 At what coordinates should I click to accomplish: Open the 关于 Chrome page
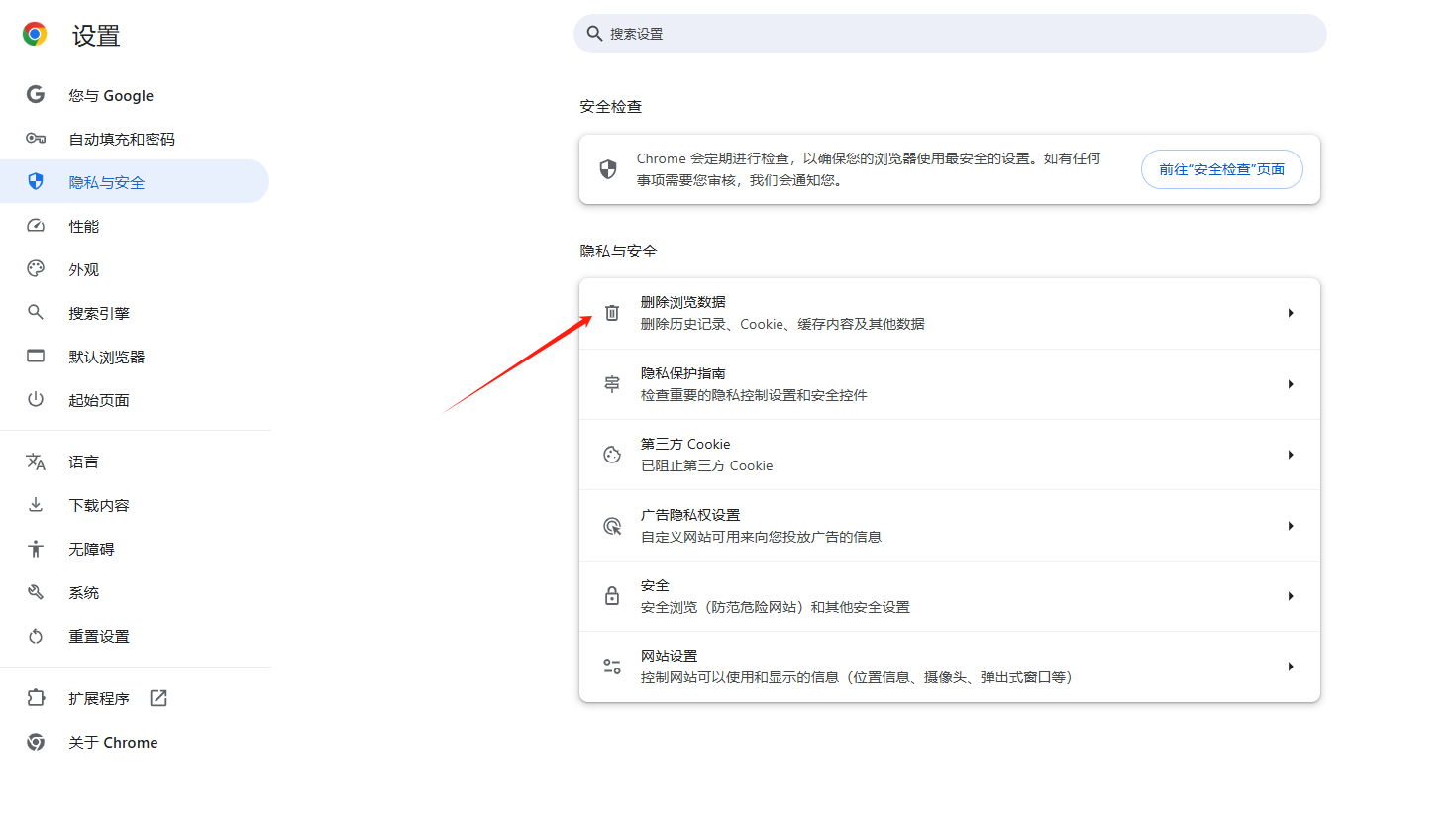click(x=135, y=742)
